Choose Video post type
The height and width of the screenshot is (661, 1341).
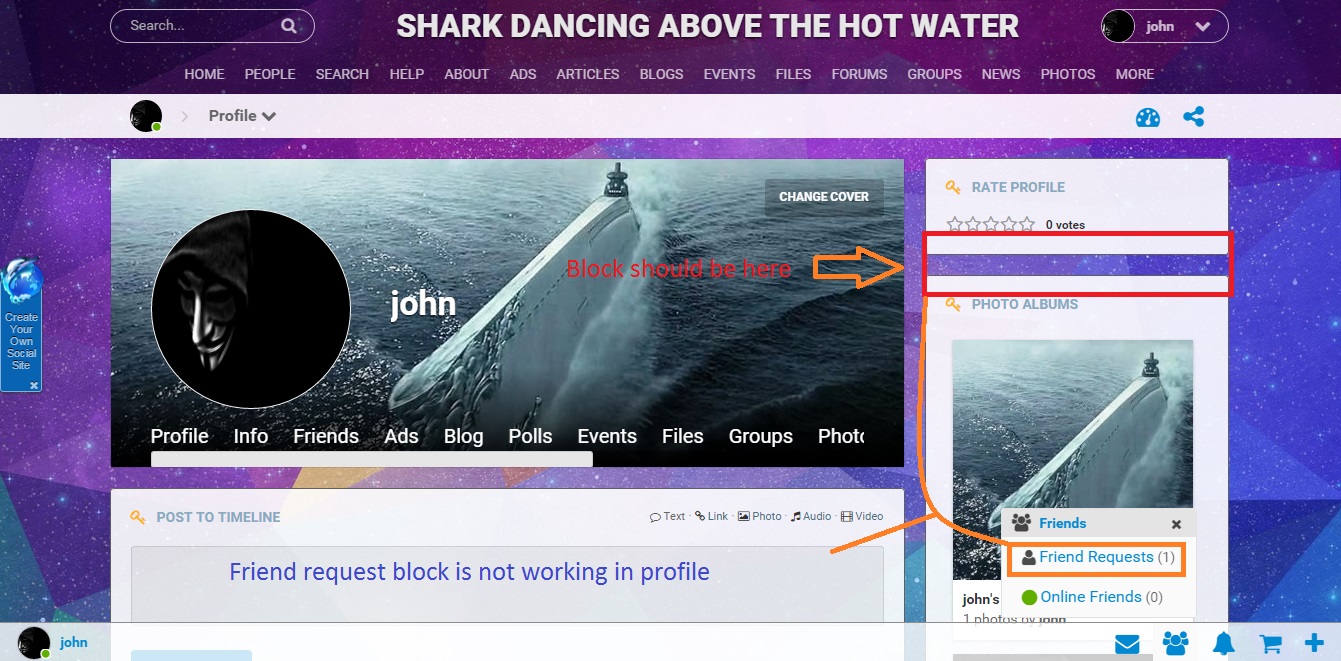[862, 516]
